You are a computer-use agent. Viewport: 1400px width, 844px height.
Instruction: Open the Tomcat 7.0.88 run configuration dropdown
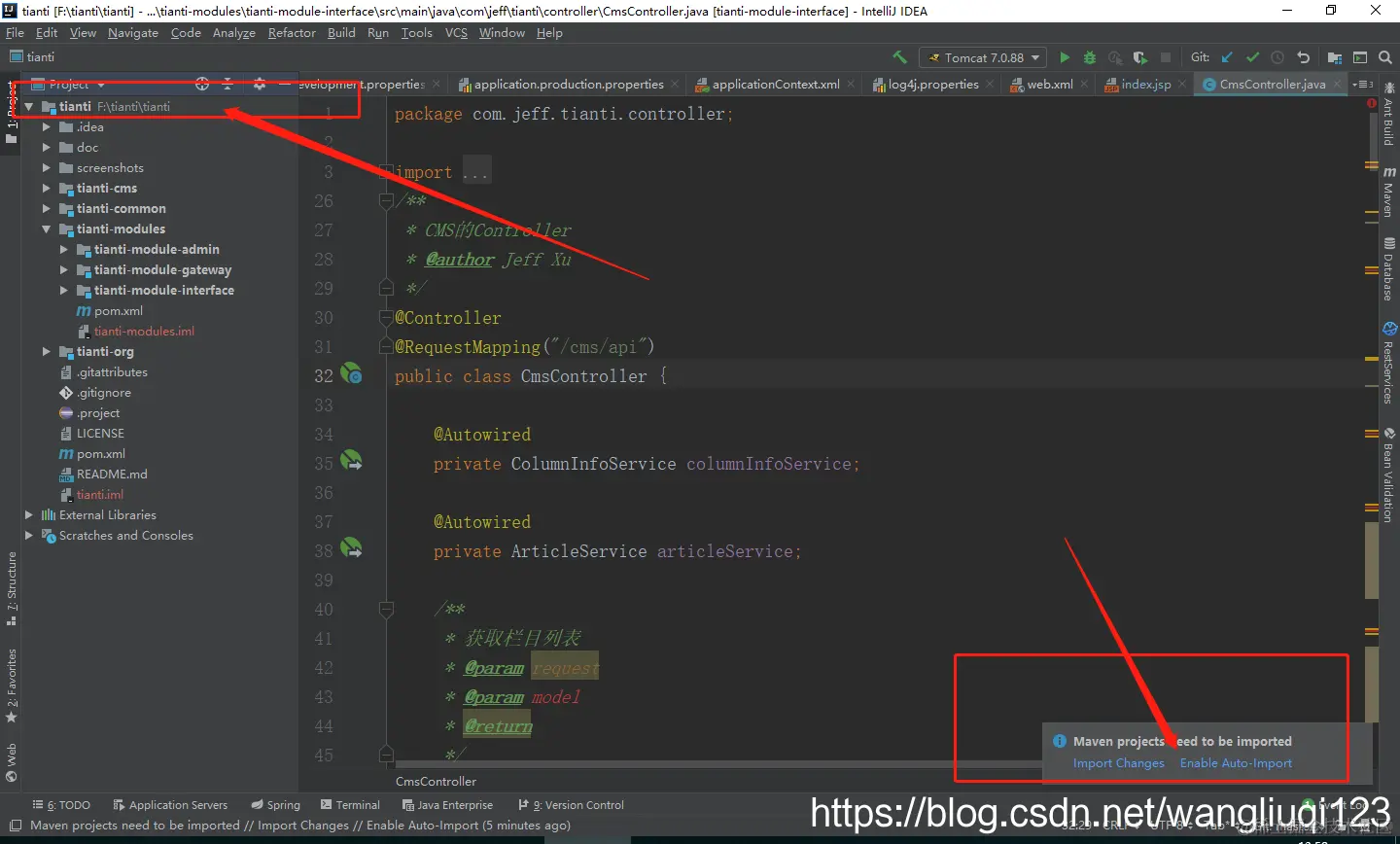click(983, 57)
